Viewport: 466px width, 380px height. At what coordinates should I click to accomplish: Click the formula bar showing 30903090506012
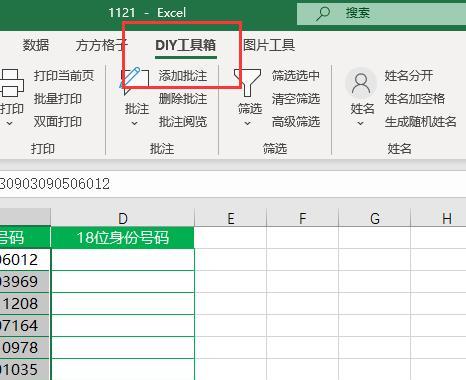[x=233, y=184]
